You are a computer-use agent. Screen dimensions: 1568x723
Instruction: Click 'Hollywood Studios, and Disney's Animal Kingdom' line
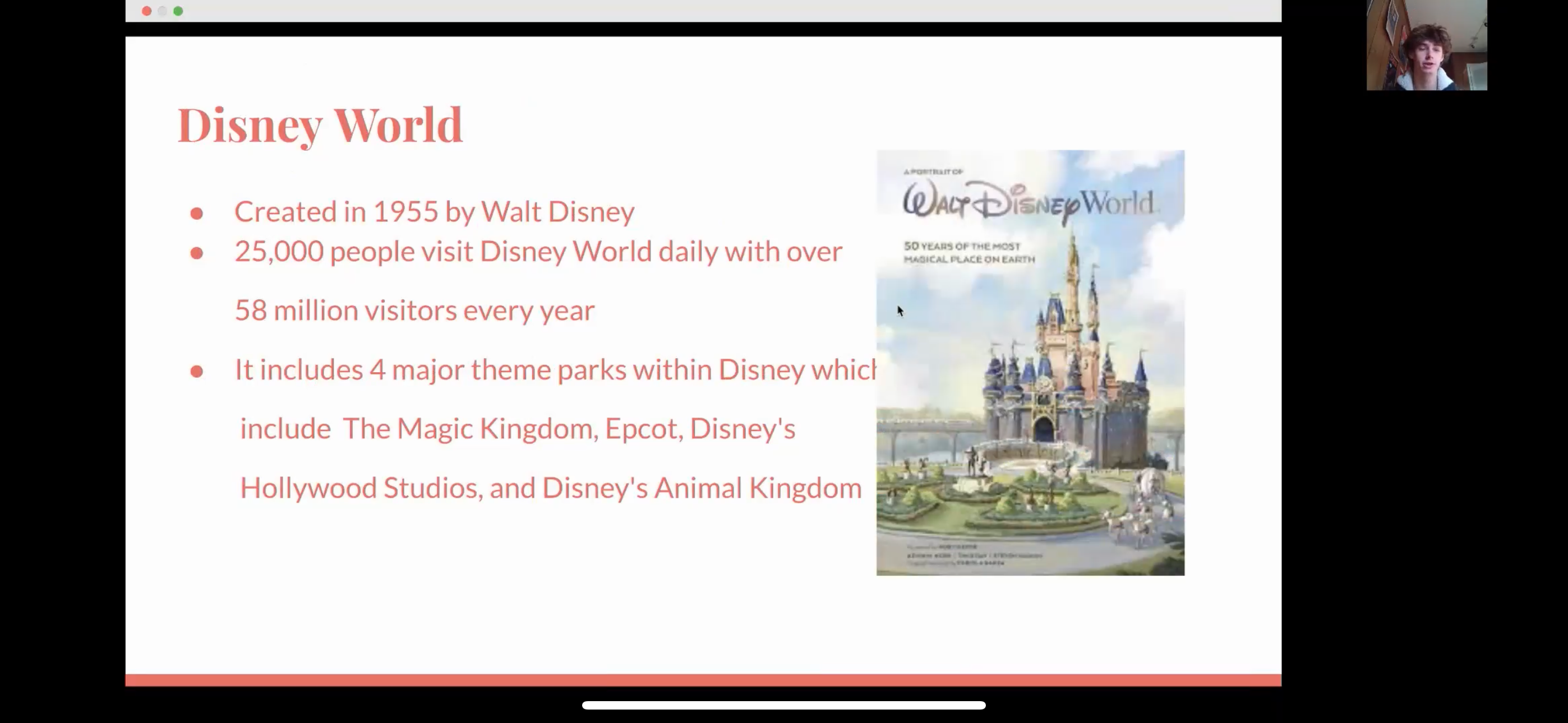click(x=551, y=488)
